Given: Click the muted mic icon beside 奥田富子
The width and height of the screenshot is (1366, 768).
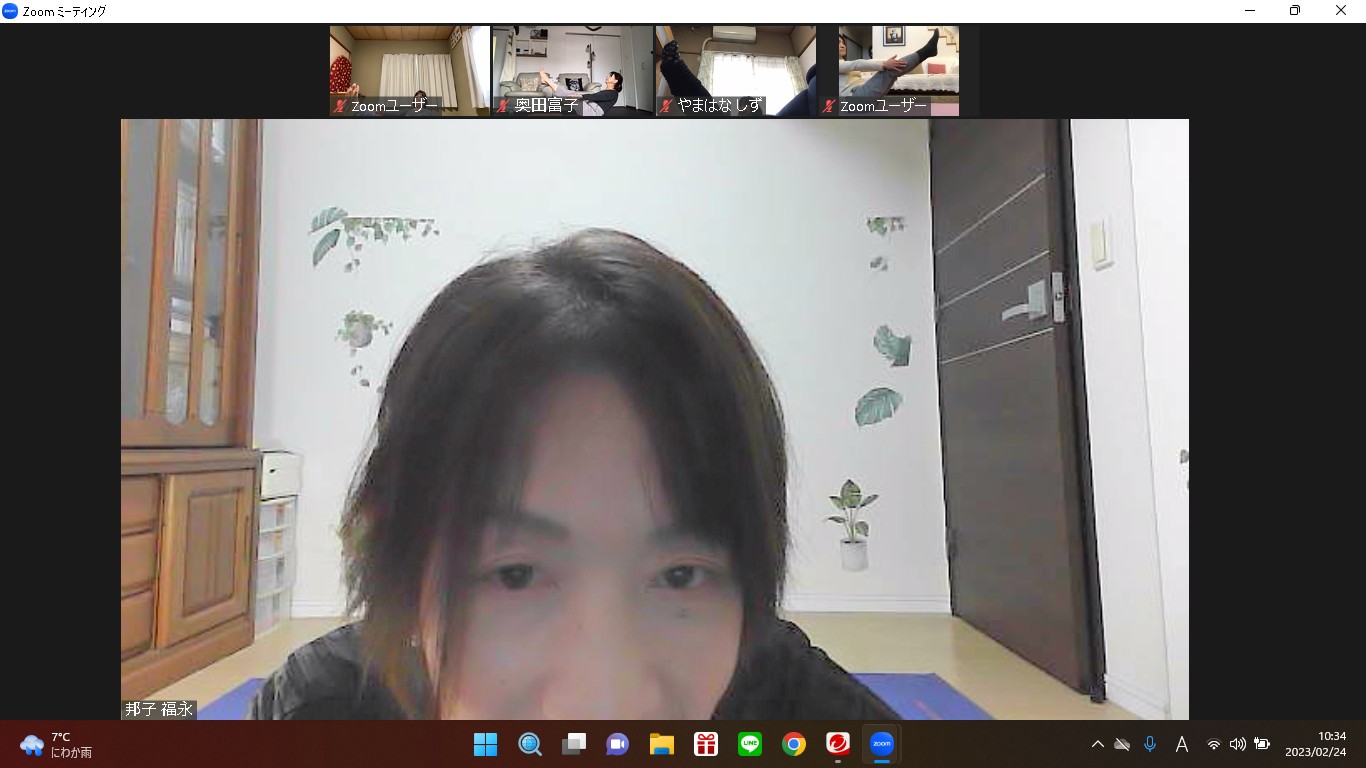Looking at the screenshot, I should (503, 106).
